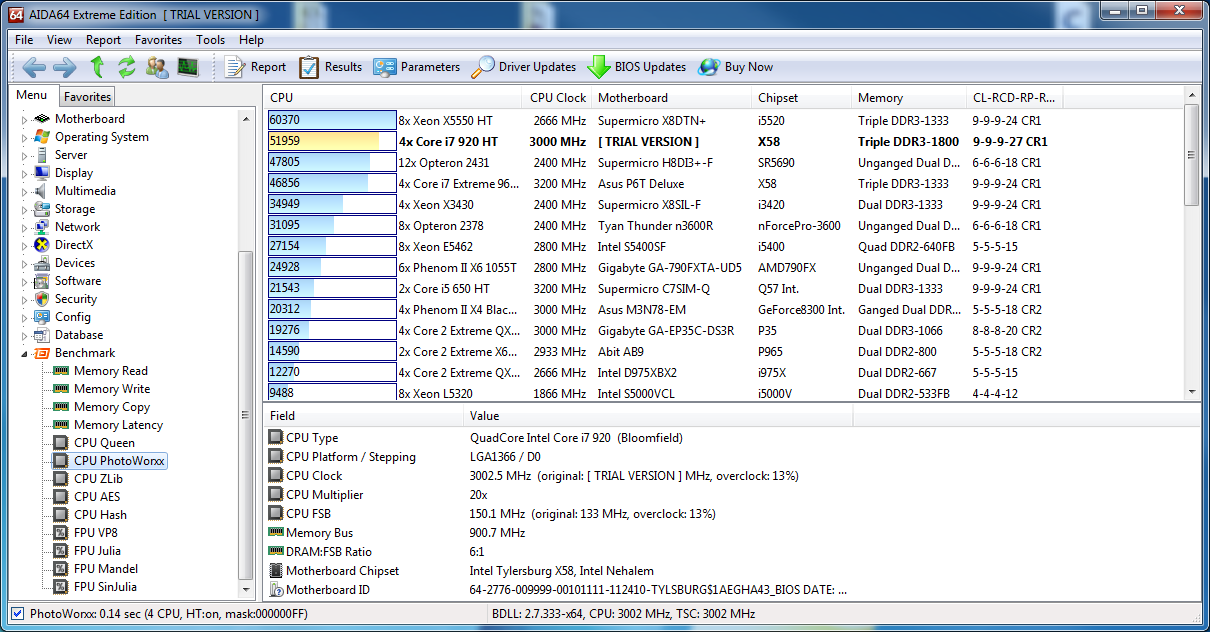Open Results from the toolbar

(330, 67)
